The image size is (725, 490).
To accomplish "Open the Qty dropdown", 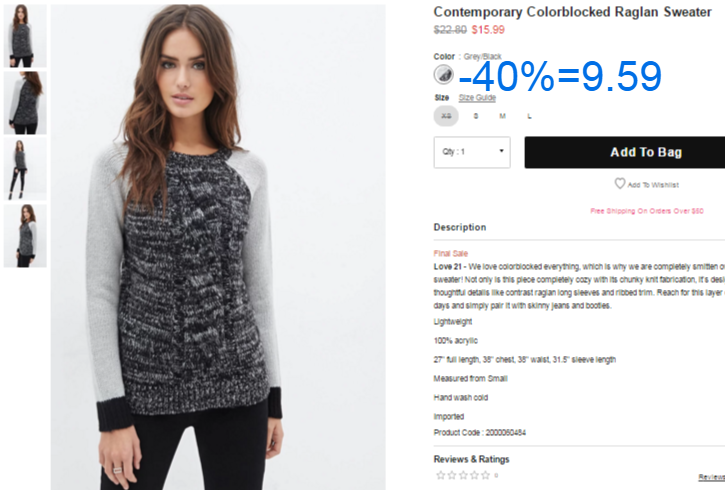I will coord(472,152).
